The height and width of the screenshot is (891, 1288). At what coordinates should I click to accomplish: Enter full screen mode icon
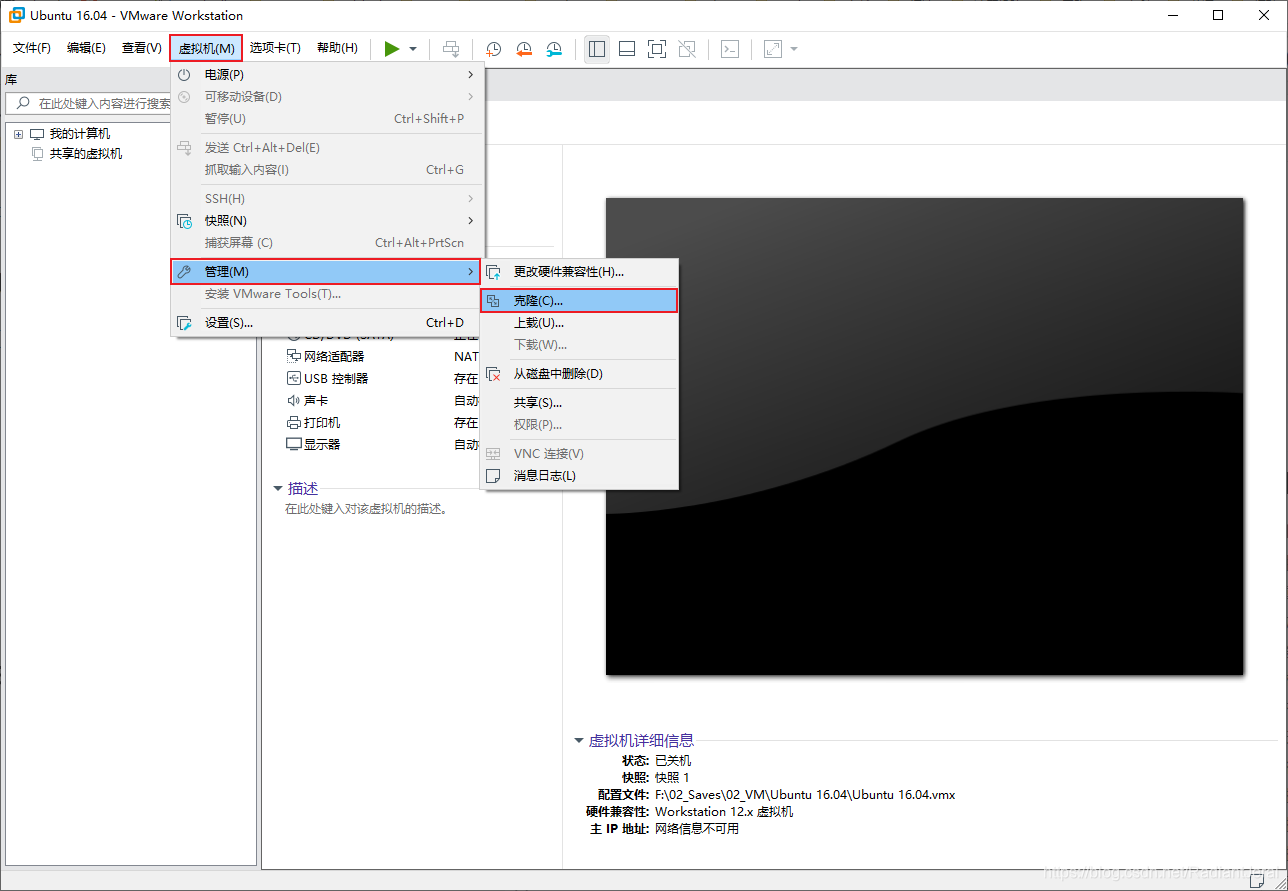pos(657,48)
